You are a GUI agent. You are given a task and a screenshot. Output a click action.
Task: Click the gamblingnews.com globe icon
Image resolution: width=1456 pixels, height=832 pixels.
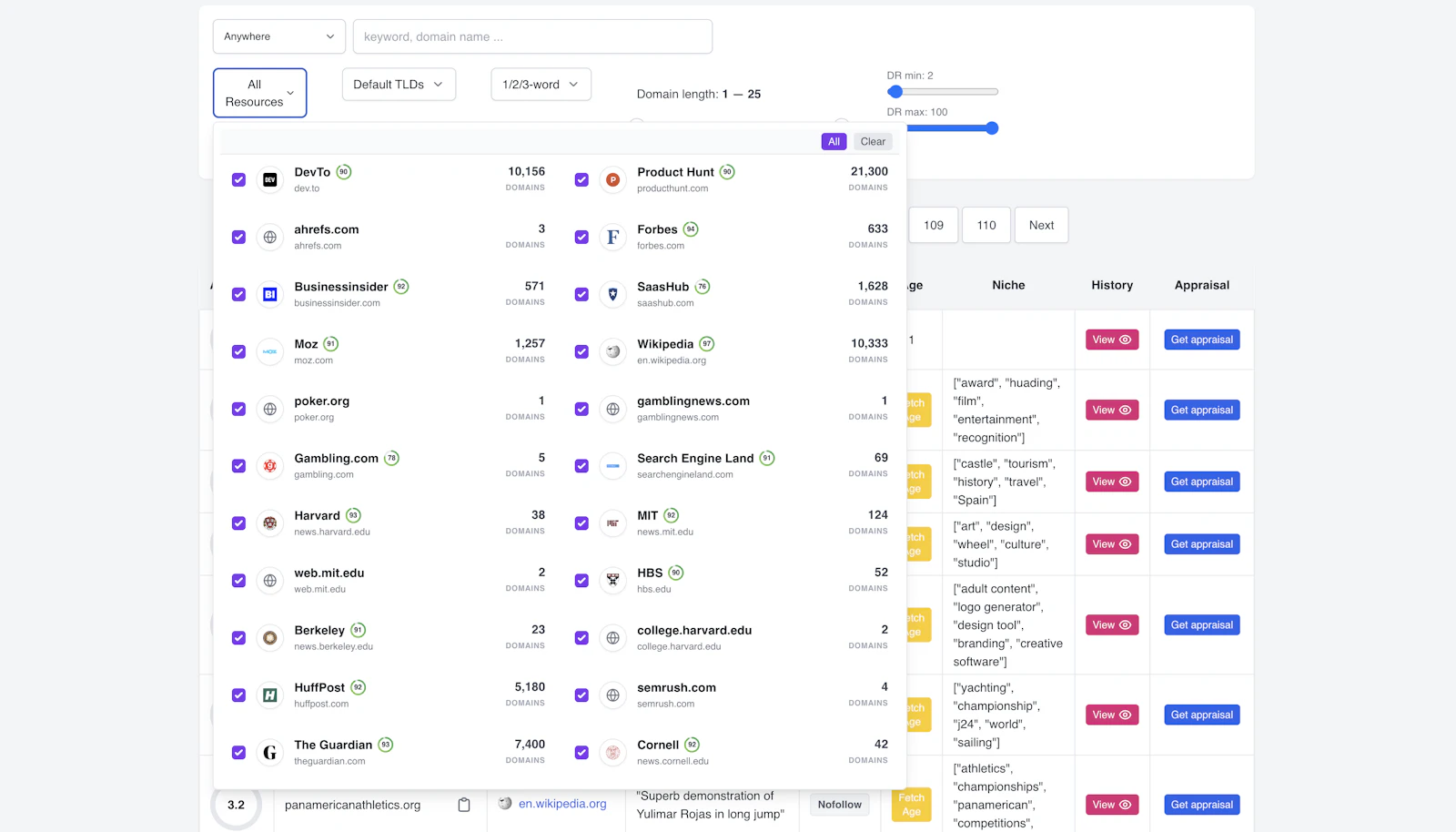point(613,410)
